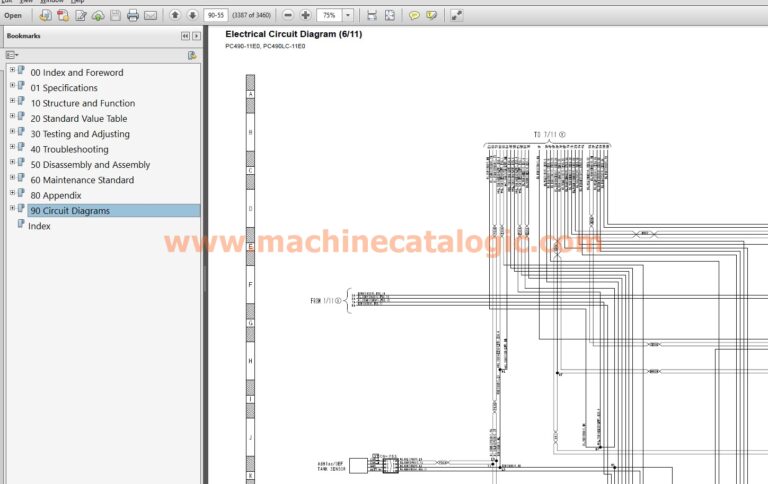768x484 pixels.
Task: Click the save floppy disk icon
Action: (x=116, y=16)
